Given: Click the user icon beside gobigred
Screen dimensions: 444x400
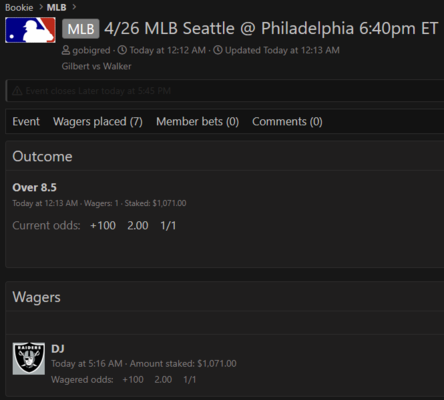Looking at the screenshot, I should click(x=66, y=50).
